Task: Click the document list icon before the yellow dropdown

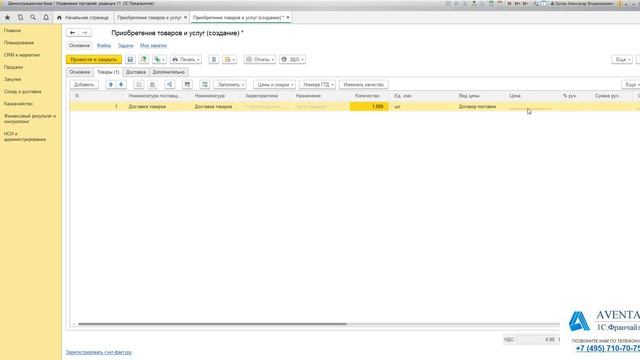Action: 213,60
